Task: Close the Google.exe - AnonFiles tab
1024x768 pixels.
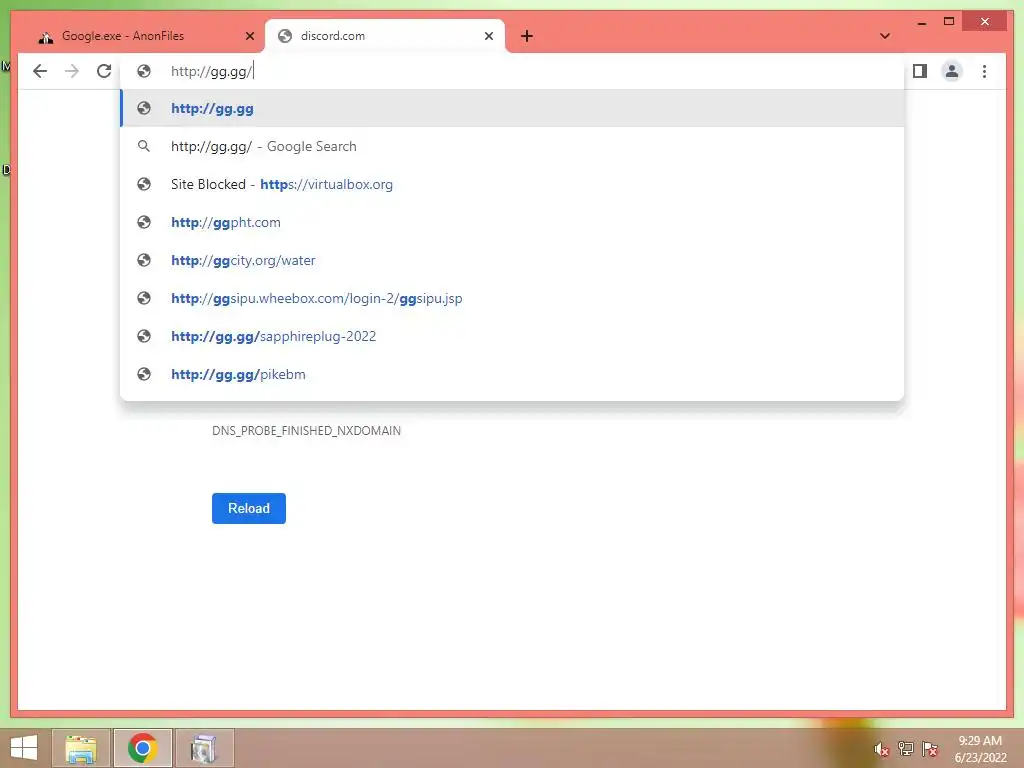Action: click(x=249, y=36)
